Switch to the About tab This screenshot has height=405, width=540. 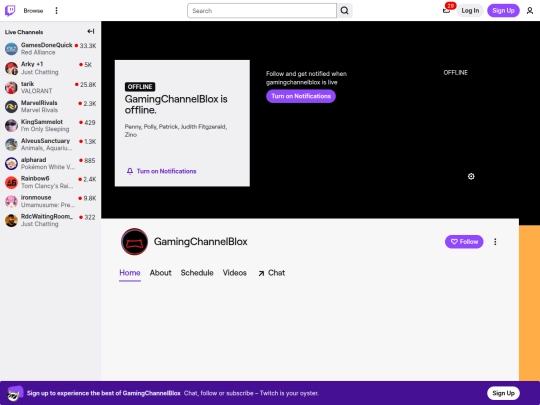click(160, 273)
